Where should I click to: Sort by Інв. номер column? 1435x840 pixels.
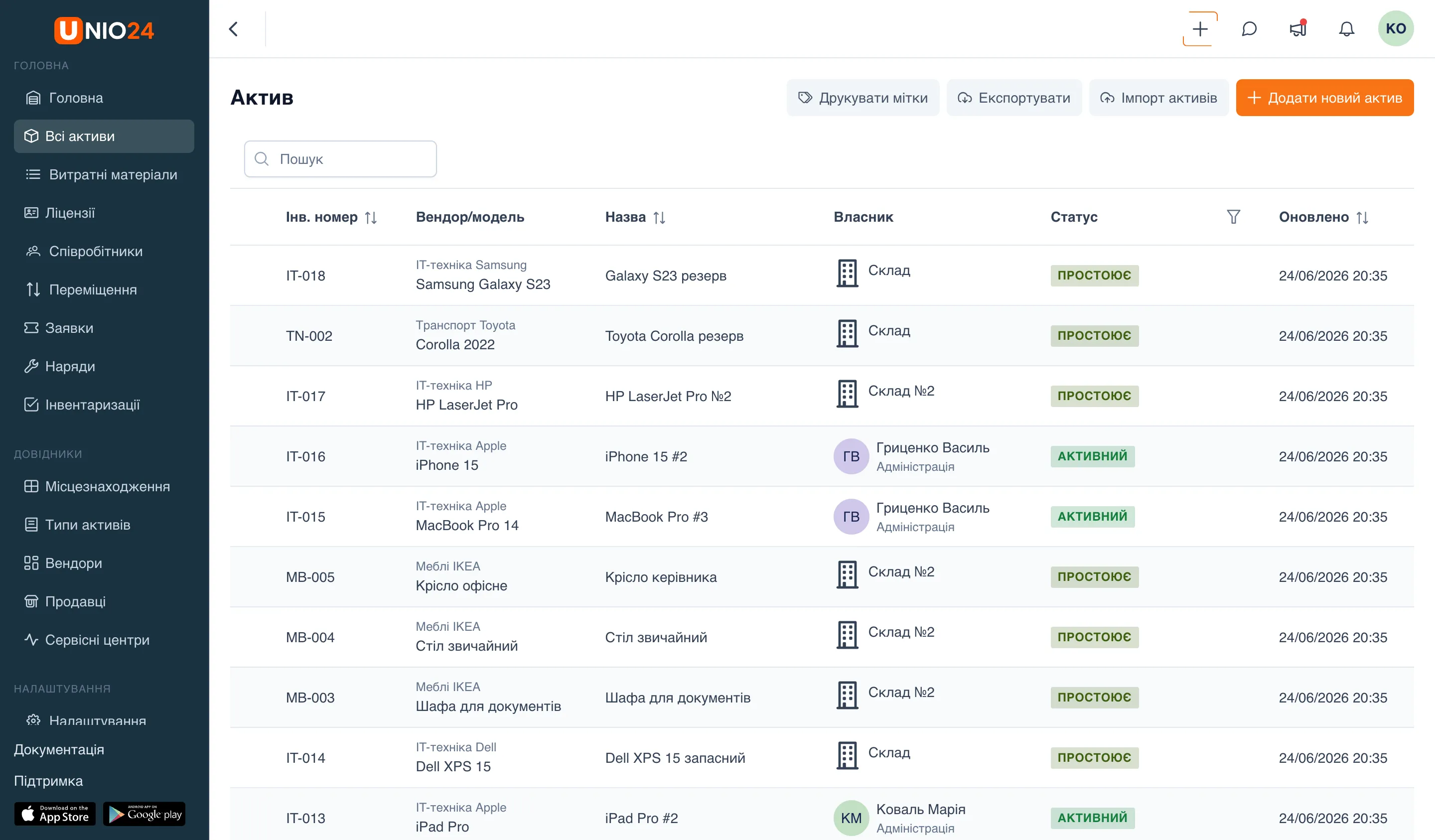click(x=371, y=218)
